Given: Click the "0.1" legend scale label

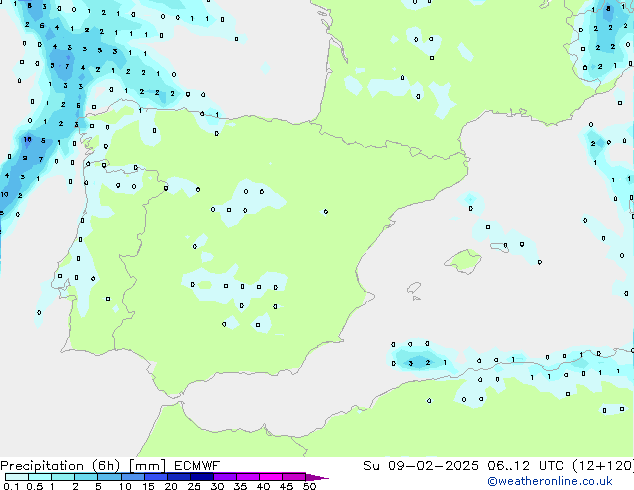Looking at the screenshot, I should point(11,486).
